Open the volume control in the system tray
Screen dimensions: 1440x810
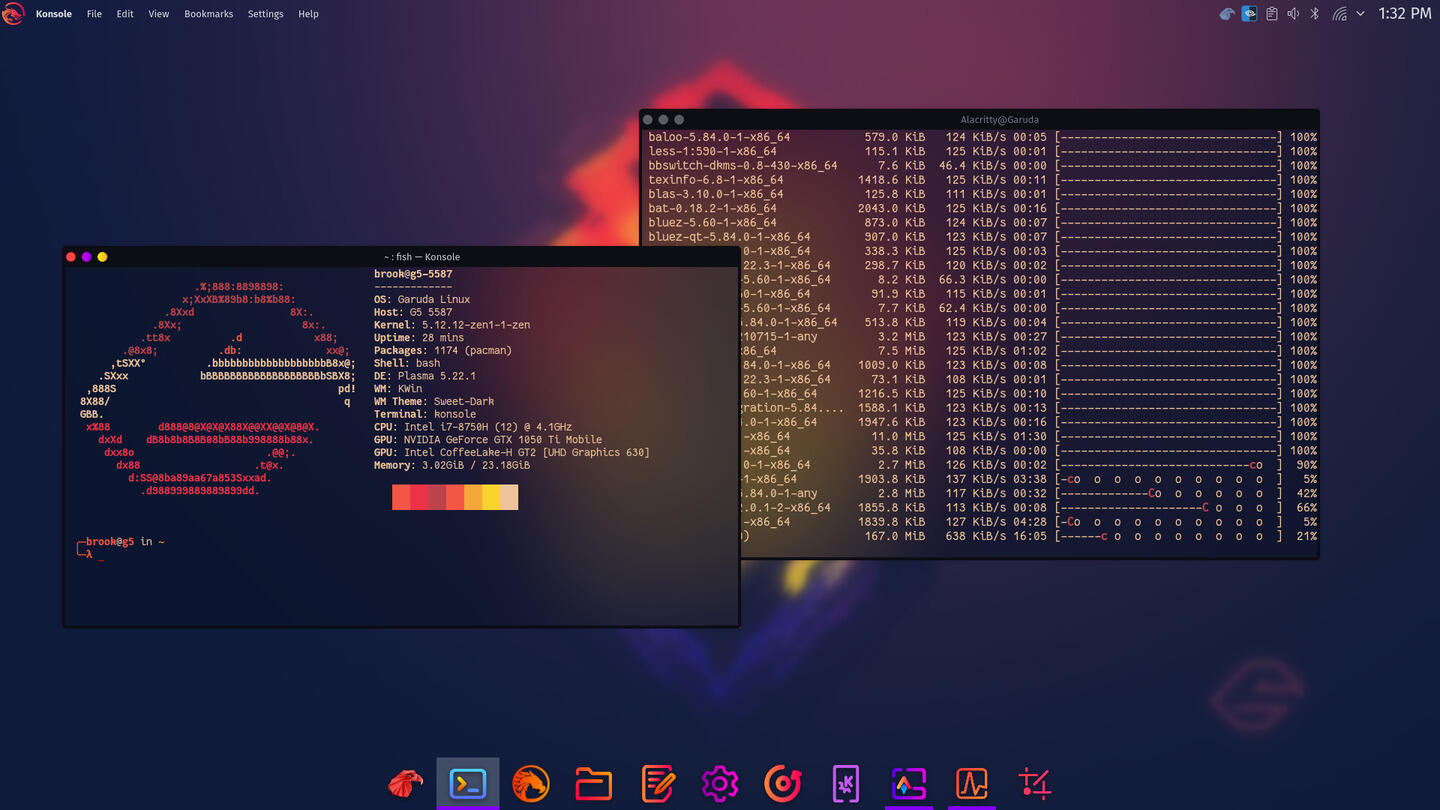pos(1293,14)
